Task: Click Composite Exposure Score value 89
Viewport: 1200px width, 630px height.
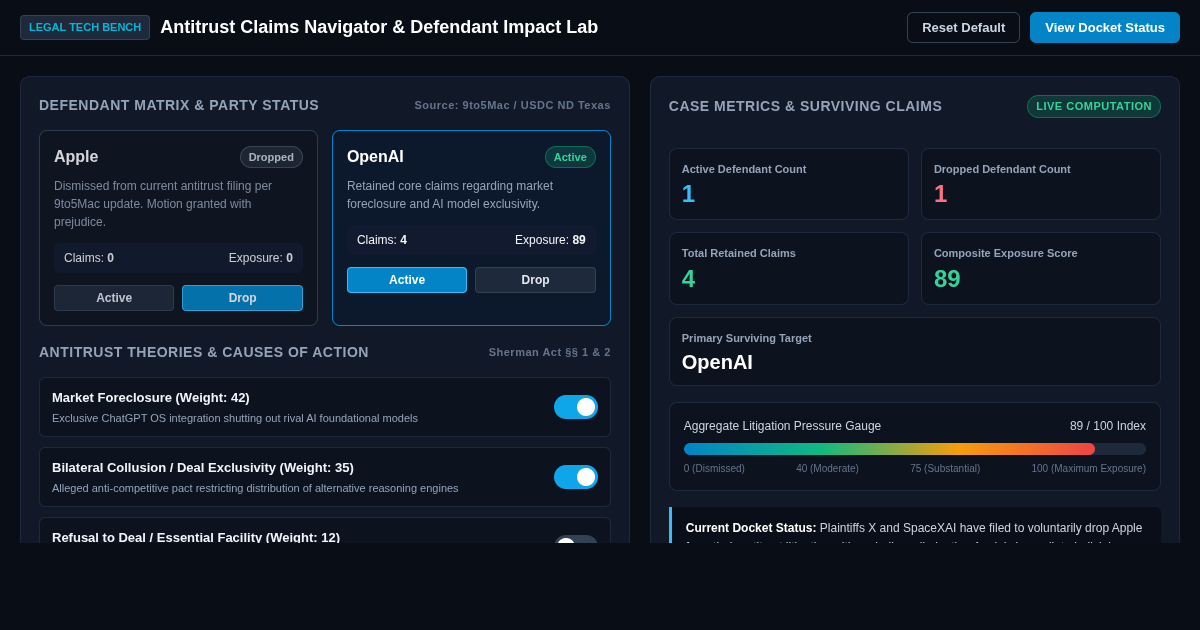Action: coord(947,279)
